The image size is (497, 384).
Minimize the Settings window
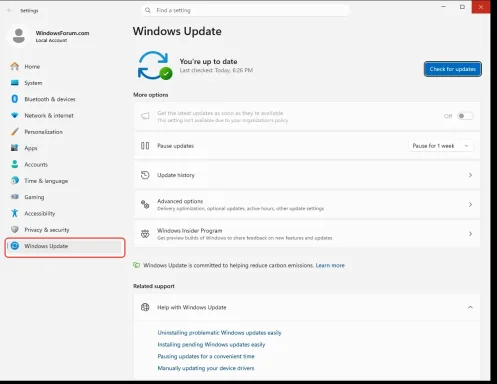[x=443, y=7]
